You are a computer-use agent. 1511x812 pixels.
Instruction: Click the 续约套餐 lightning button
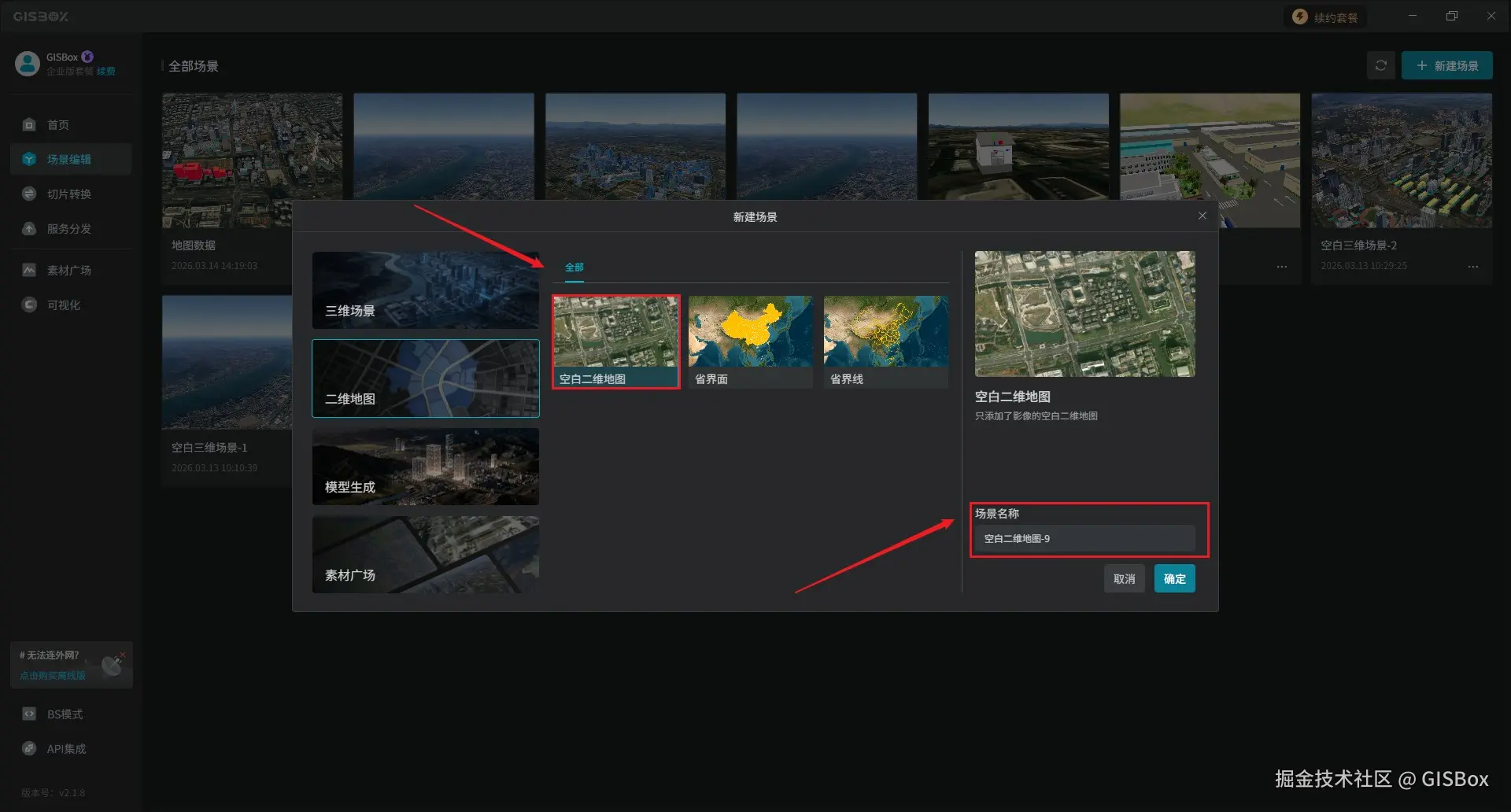1327,17
